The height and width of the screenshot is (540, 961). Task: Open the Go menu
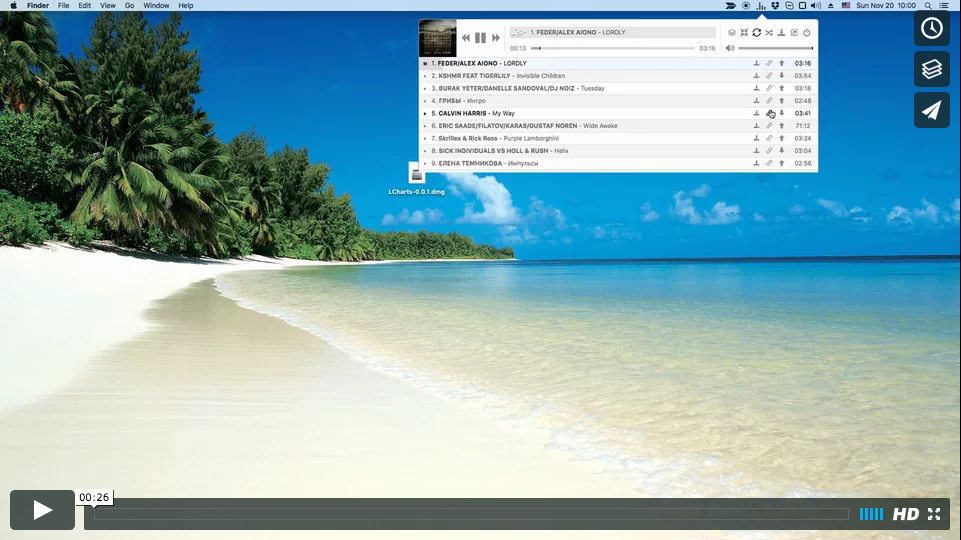[129, 6]
